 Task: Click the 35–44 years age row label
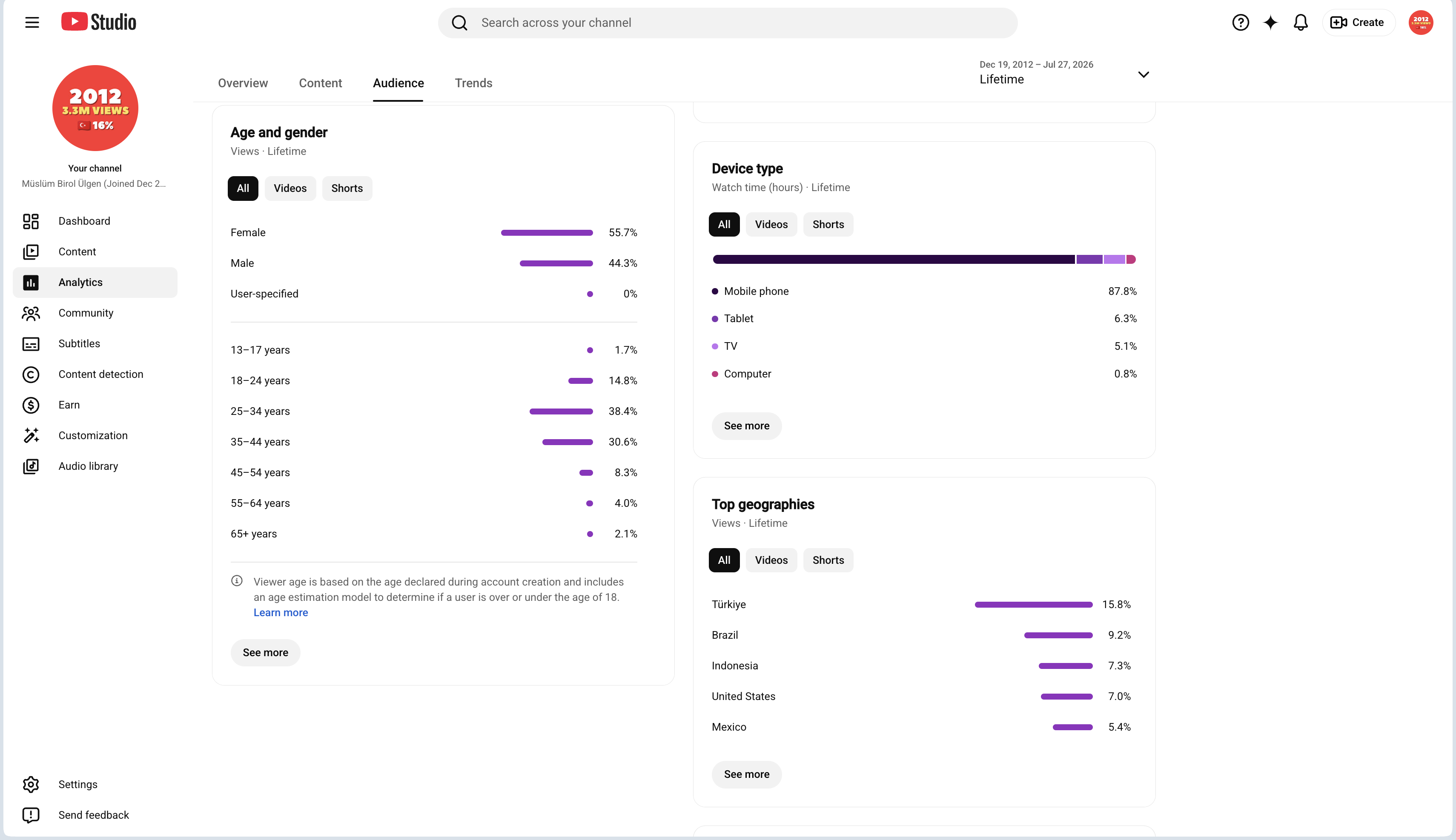click(x=260, y=442)
